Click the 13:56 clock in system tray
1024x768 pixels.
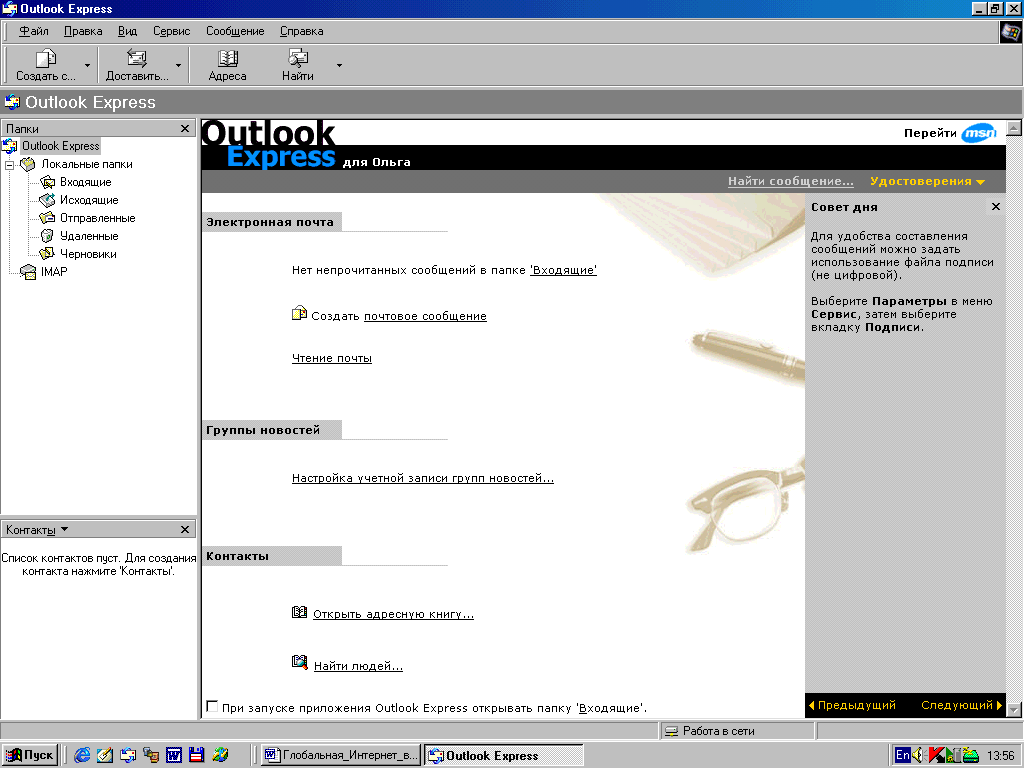click(x=1000, y=755)
